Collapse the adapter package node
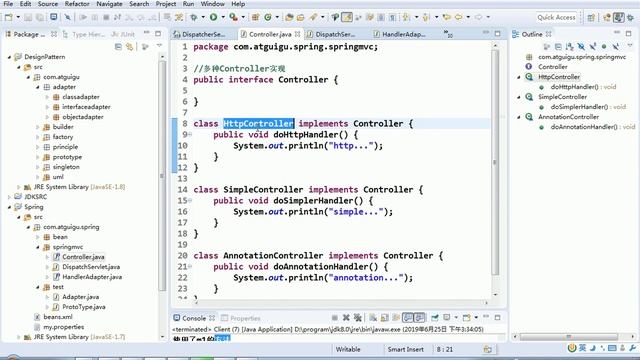The image size is (640, 360). pyautogui.click(x=38, y=87)
